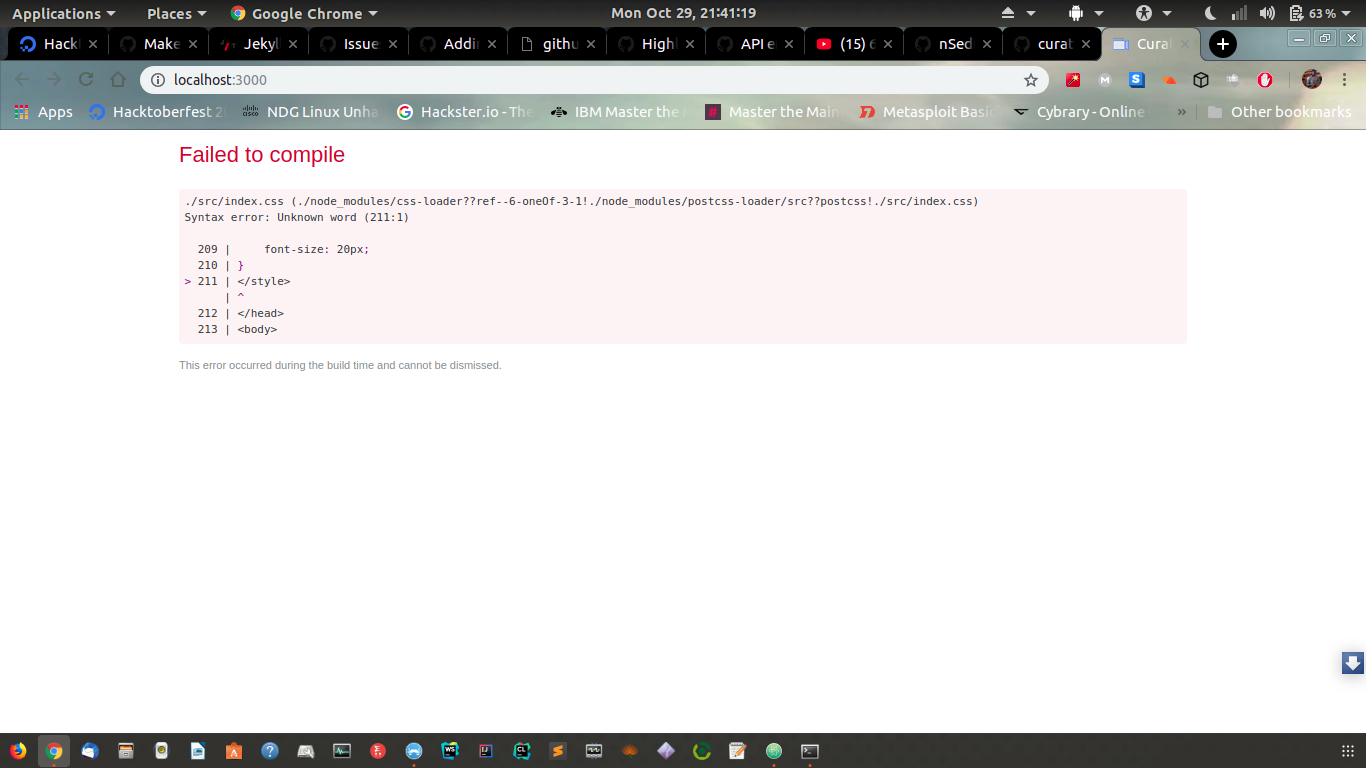The height and width of the screenshot is (768, 1366).
Task: Toggle night light moon icon
Action: [x=1210, y=13]
